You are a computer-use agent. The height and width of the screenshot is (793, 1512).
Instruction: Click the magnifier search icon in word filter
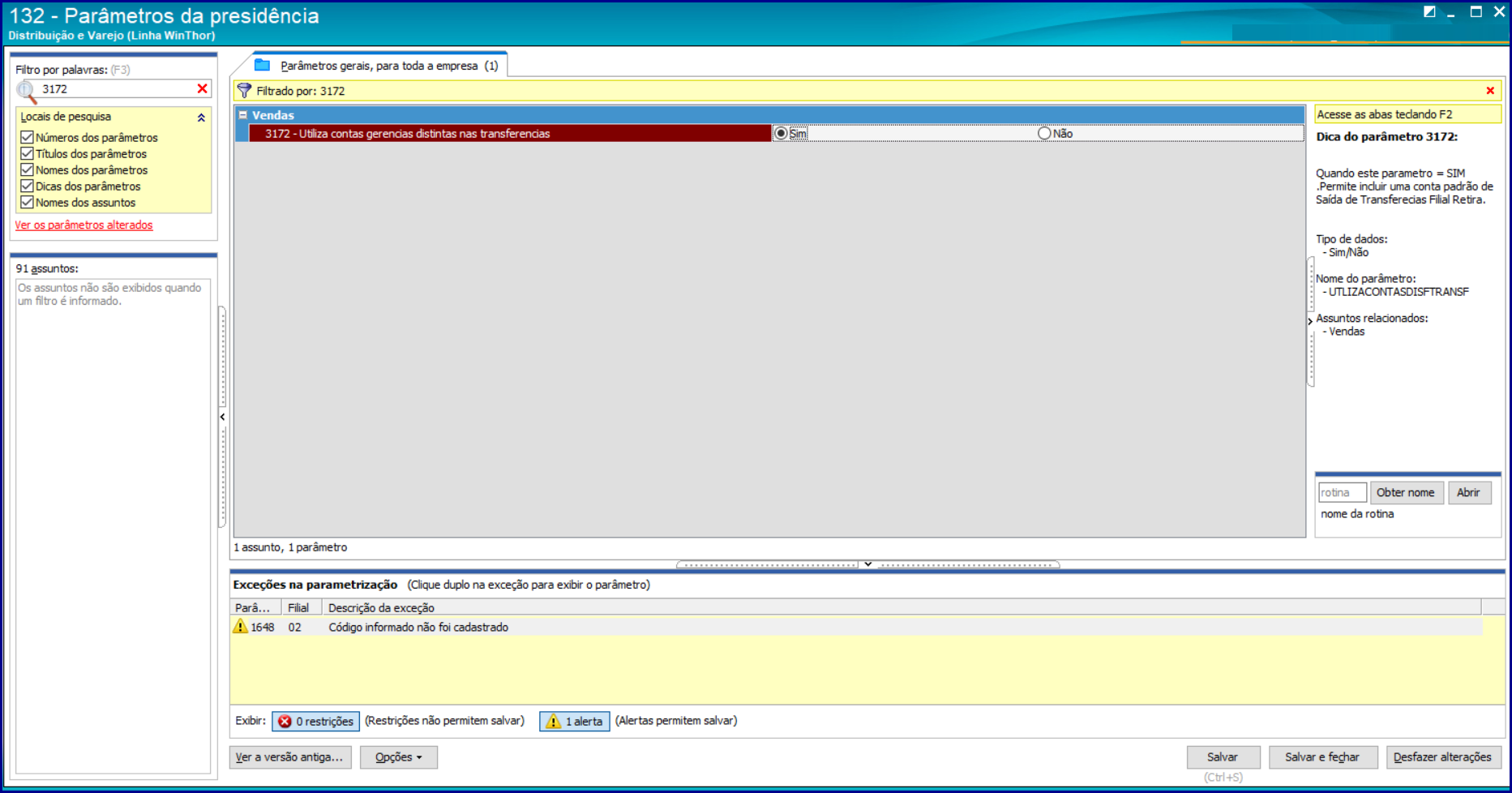click(x=27, y=91)
